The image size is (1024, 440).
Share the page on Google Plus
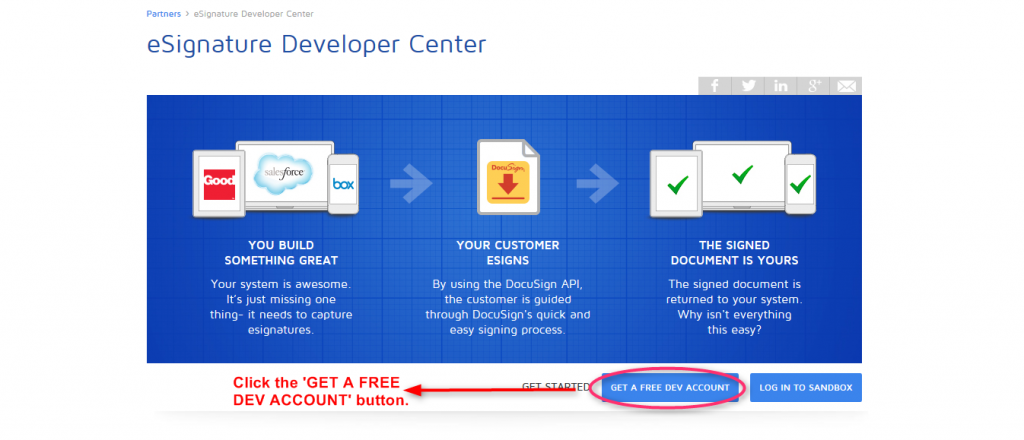pos(813,86)
